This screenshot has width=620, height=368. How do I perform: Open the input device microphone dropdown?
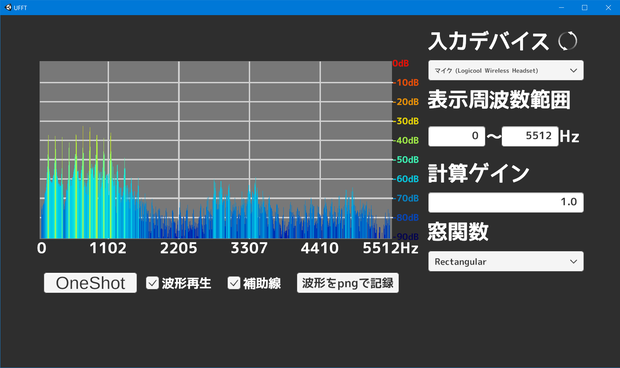(x=506, y=70)
